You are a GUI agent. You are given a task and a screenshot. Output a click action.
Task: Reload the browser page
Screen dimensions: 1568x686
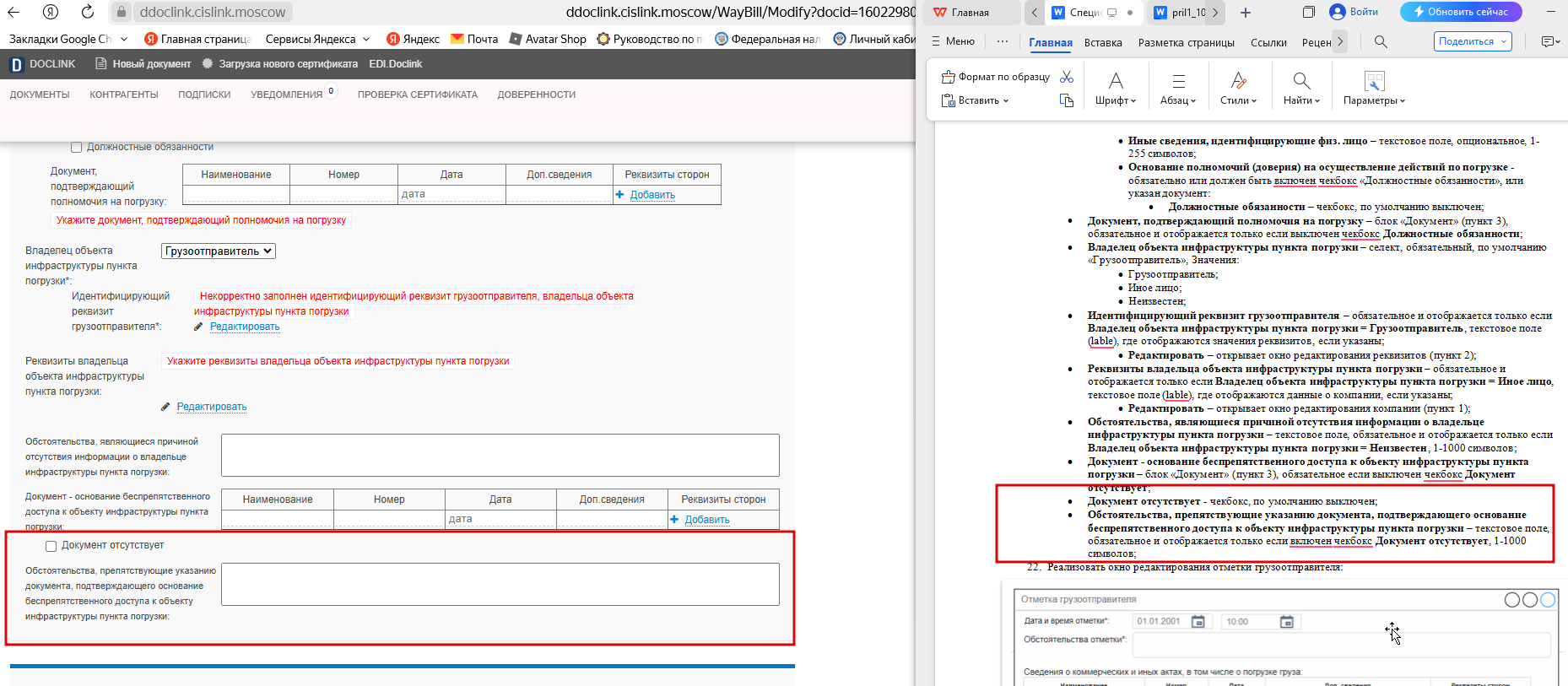(x=88, y=12)
